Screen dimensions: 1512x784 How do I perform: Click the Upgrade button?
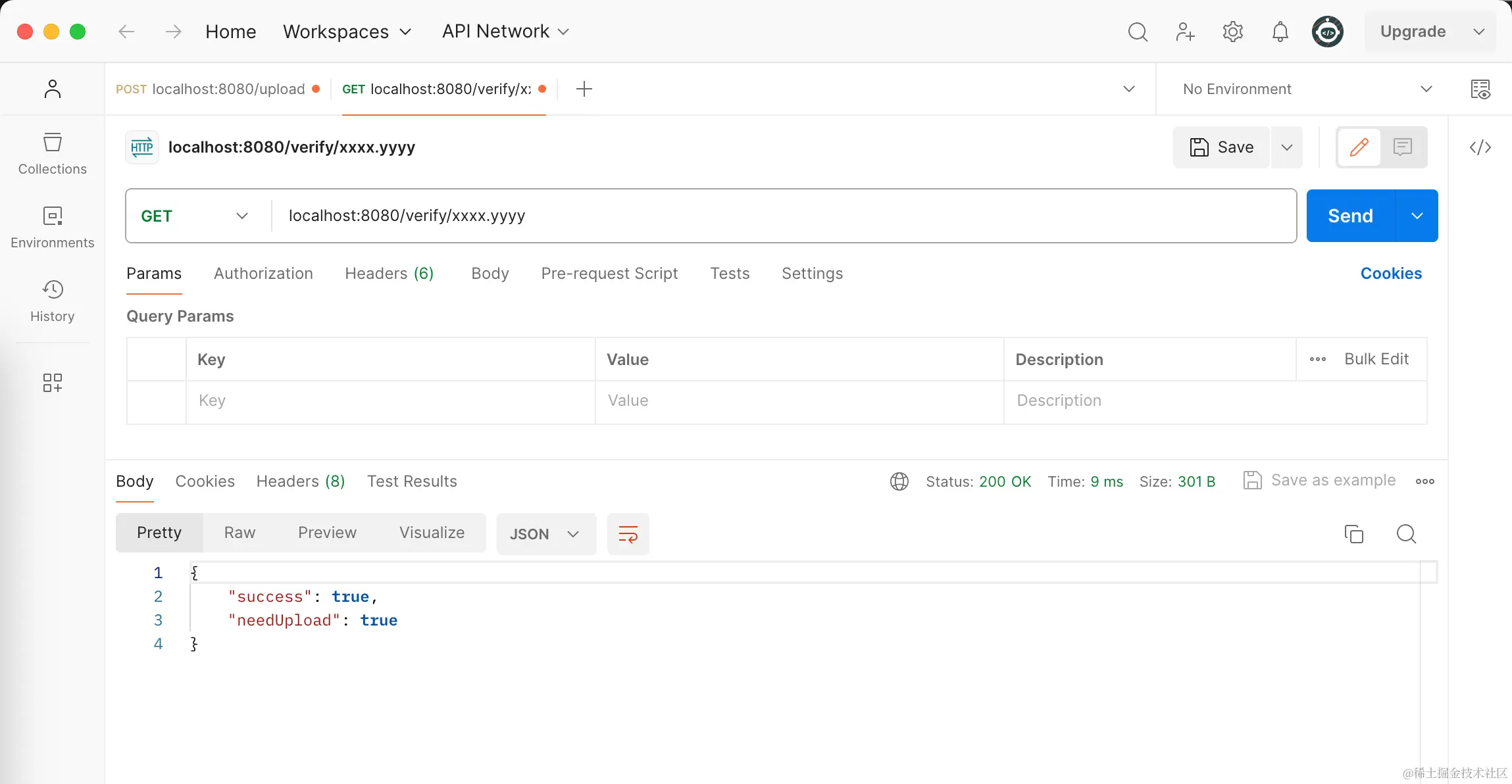tap(1413, 32)
